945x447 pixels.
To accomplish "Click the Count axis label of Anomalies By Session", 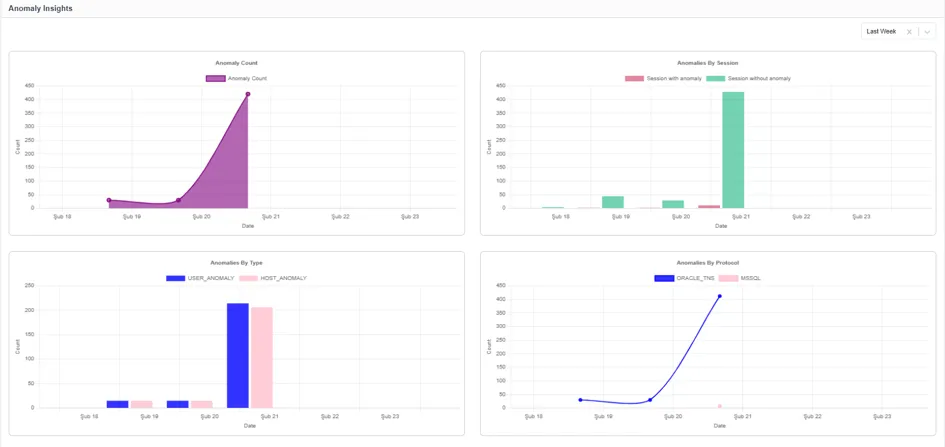I will [489, 146].
